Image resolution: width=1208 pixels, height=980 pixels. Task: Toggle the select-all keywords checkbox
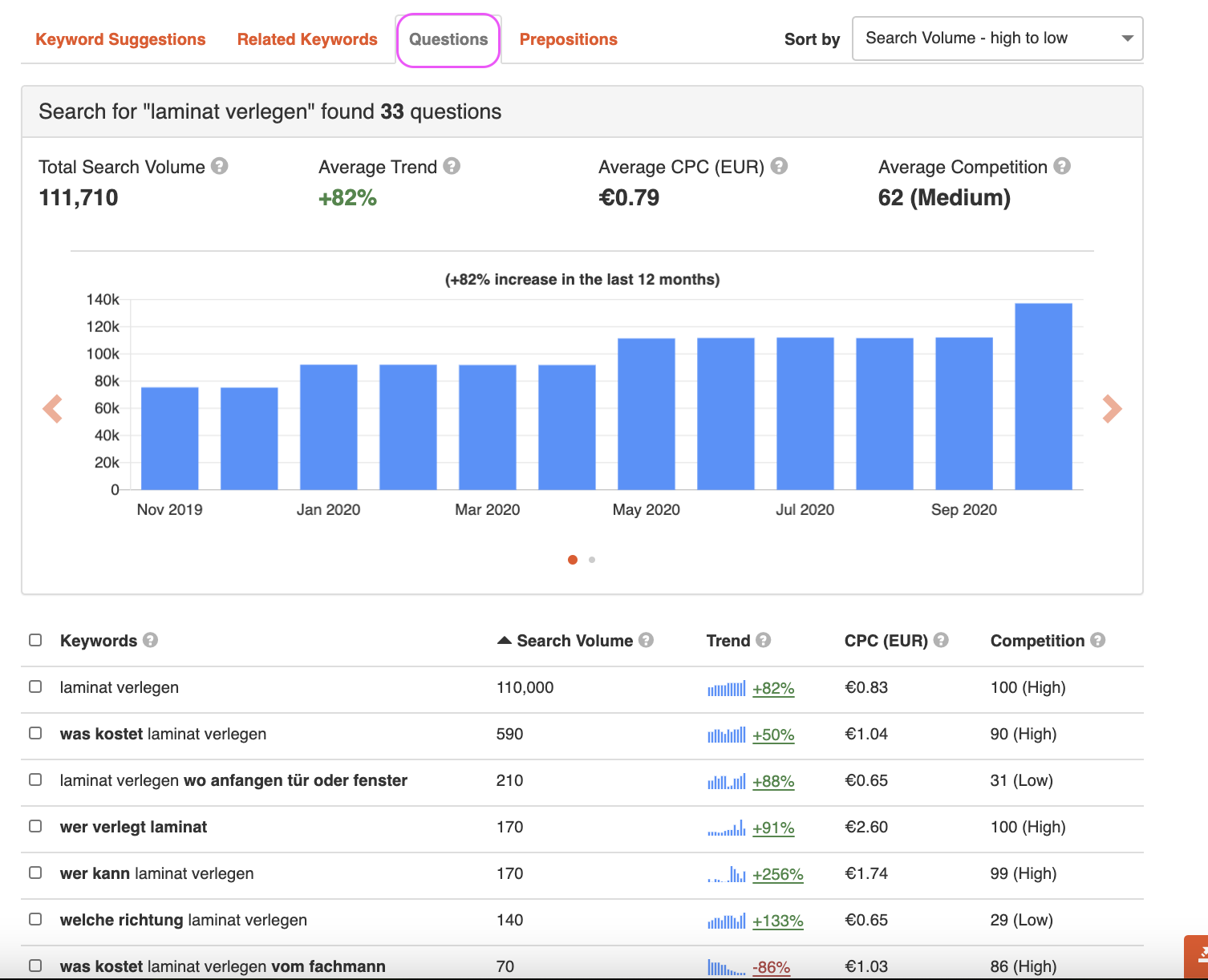tap(35, 640)
